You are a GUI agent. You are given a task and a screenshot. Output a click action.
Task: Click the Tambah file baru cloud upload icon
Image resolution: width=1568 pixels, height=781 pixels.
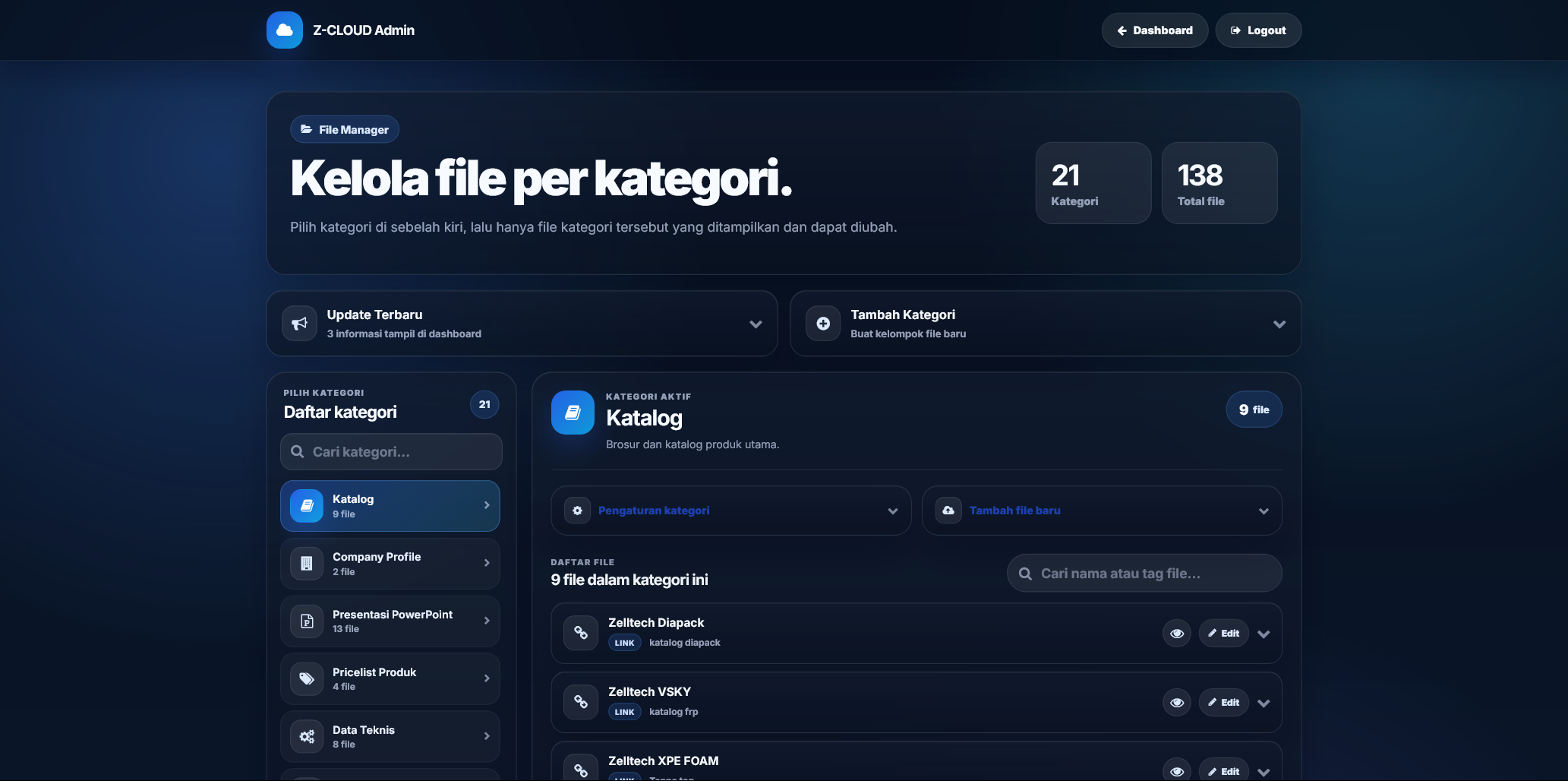tap(948, 511)
